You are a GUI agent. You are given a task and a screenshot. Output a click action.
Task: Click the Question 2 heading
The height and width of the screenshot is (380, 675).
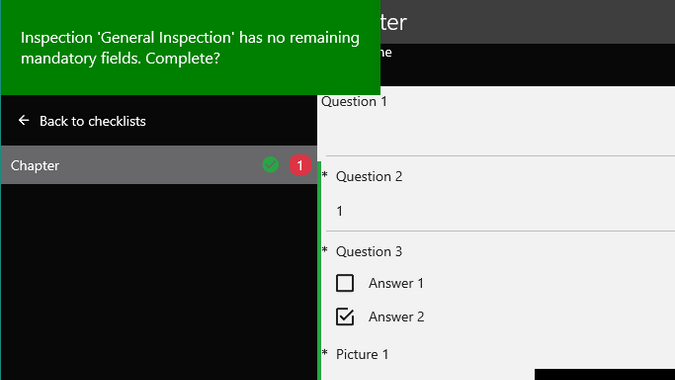(369, 176)
